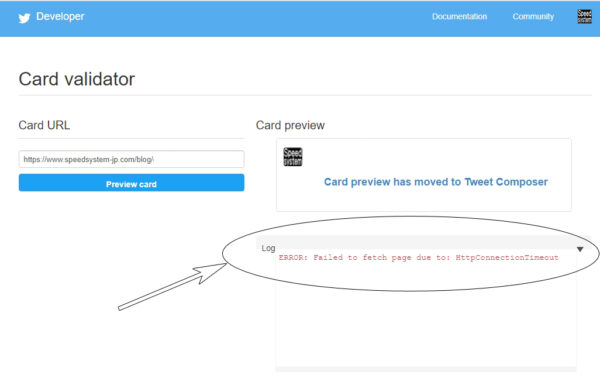Click the Speed System thumbnail in card preview
Screen dimensions: 600x378
(x=293, y=157)
